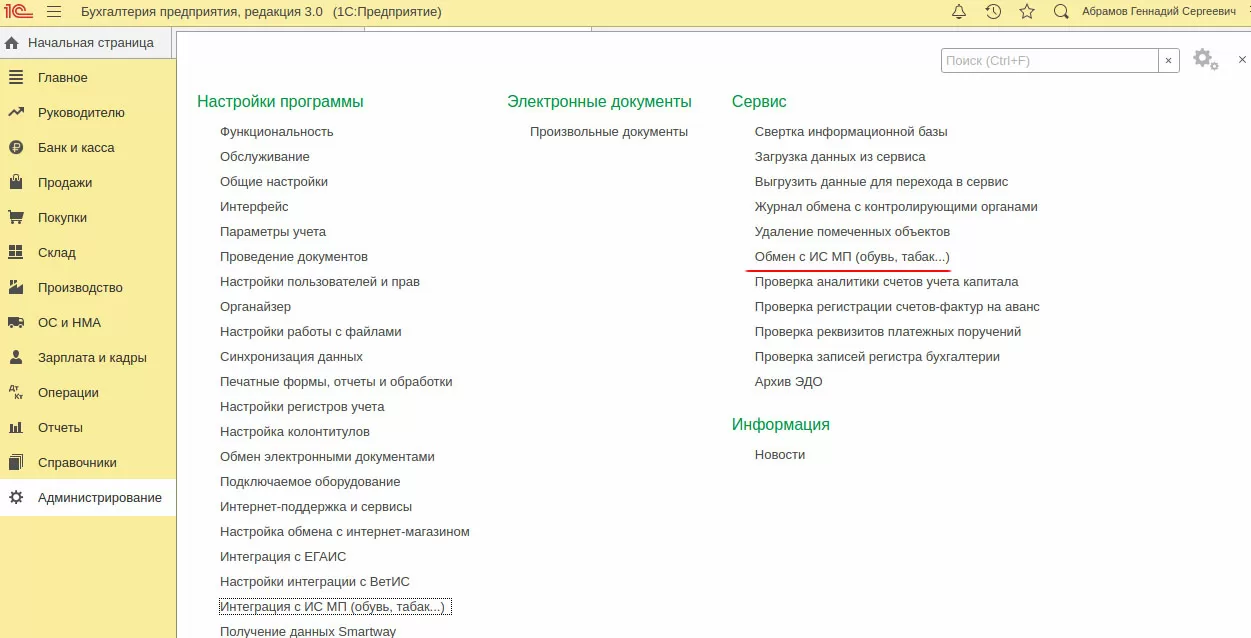Open Загрузка данных из сервиса
Screen dimensions: 1251x638
pos(840,157)
